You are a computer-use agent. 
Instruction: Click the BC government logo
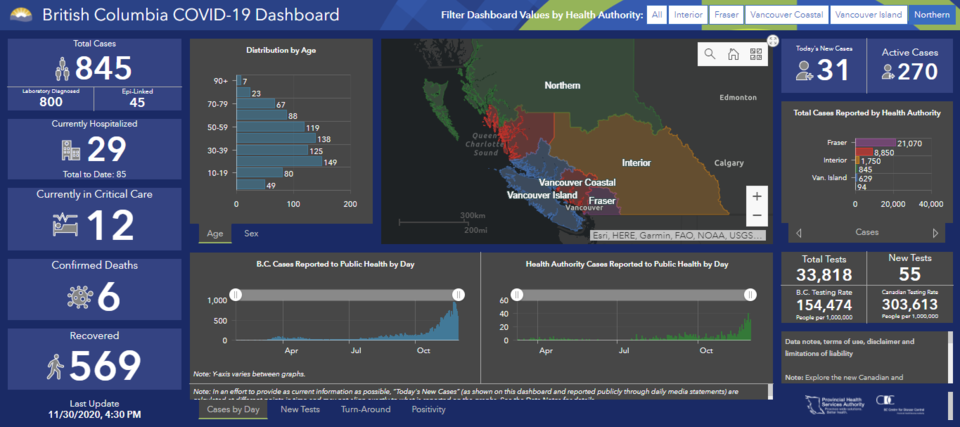point(20,13)
